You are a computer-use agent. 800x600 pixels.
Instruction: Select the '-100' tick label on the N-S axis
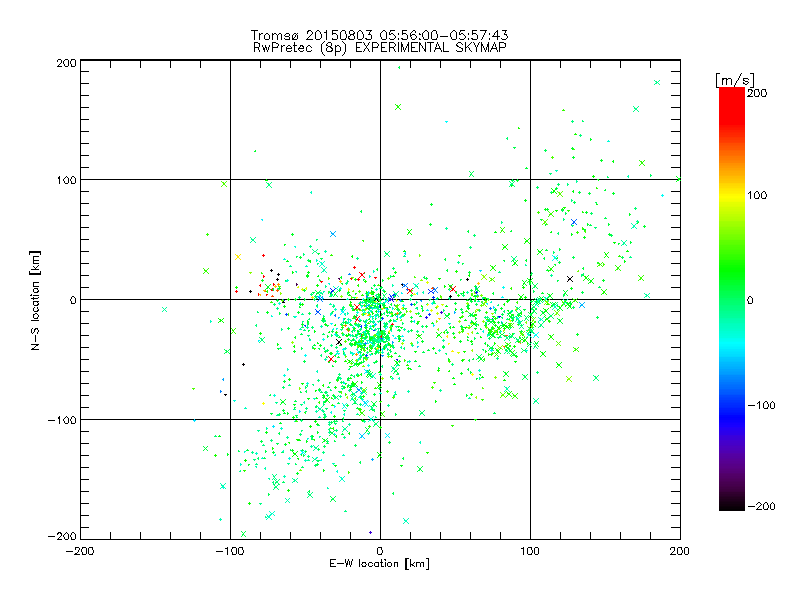tap(62, 420)
